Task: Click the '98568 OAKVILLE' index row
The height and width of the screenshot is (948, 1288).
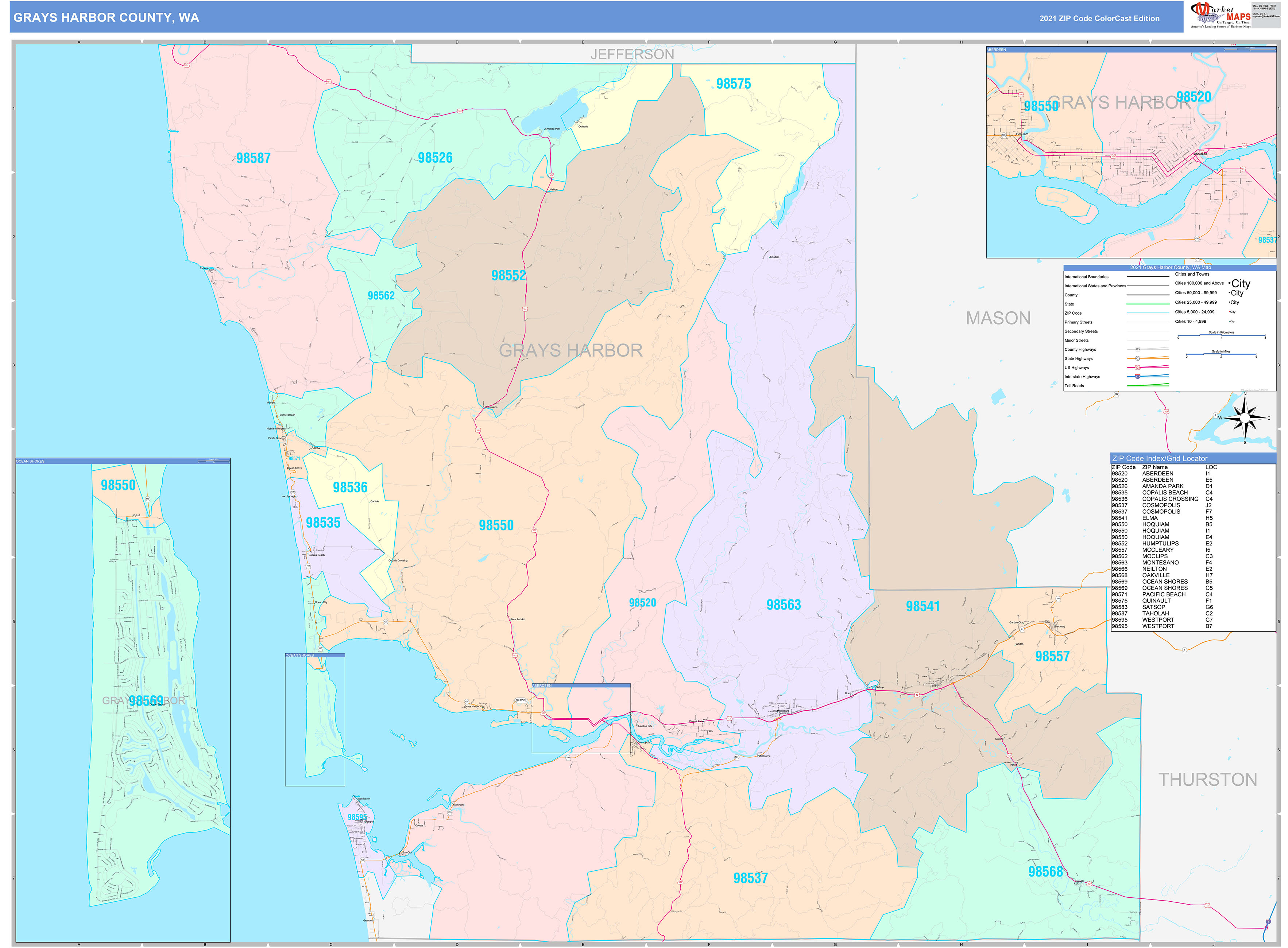Action: [1162, 575]
